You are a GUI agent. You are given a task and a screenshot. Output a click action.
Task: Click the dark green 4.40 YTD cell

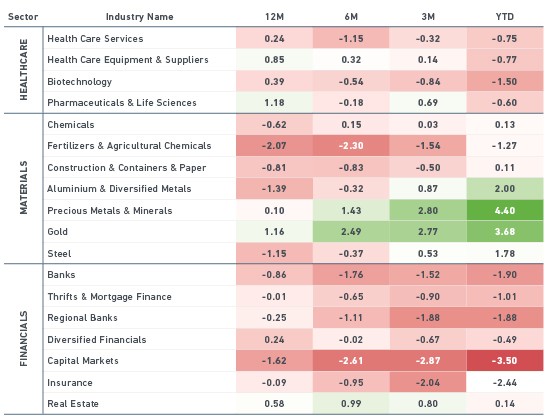point(505,211)
